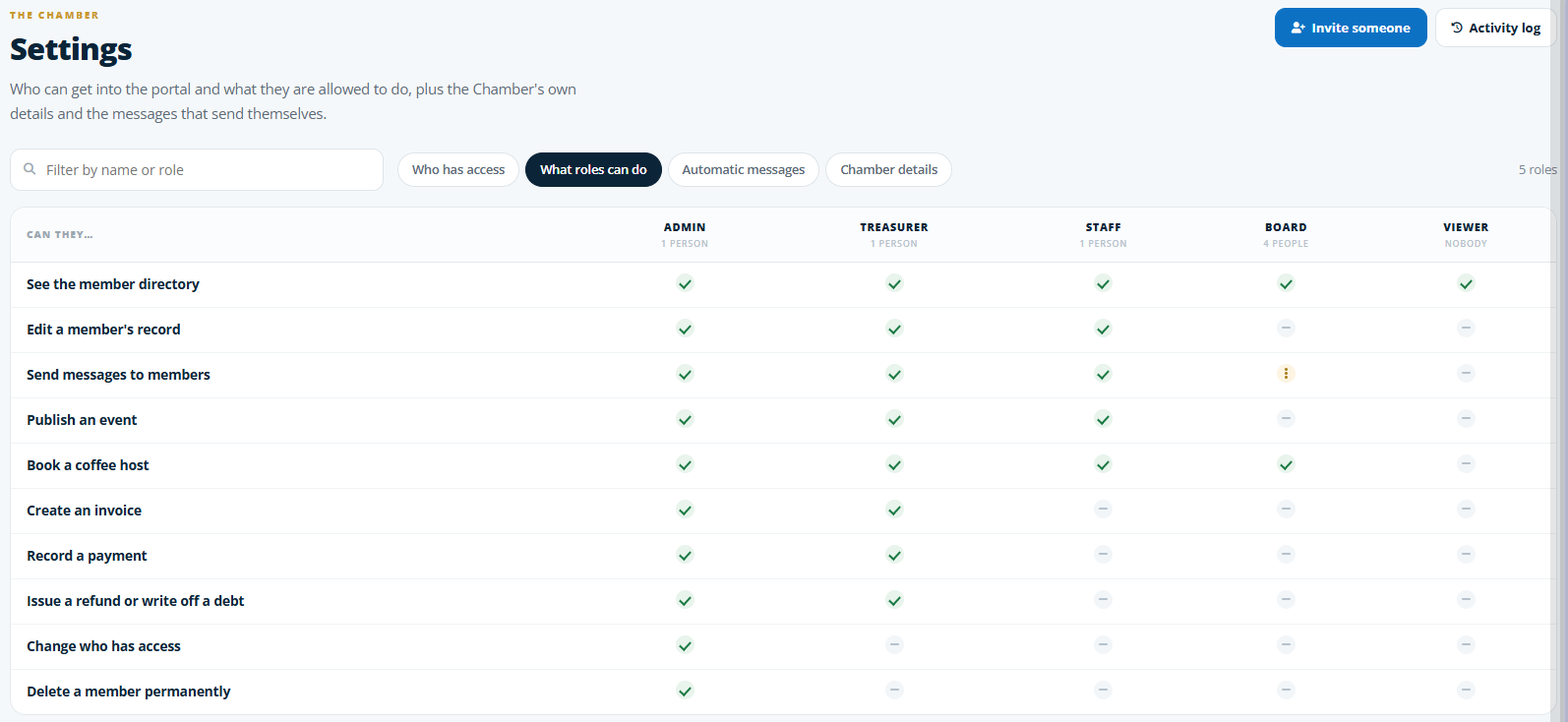Click the Invite someone button
Image resolution: width=1568 pixels, height=722 pixels.
1351,28
